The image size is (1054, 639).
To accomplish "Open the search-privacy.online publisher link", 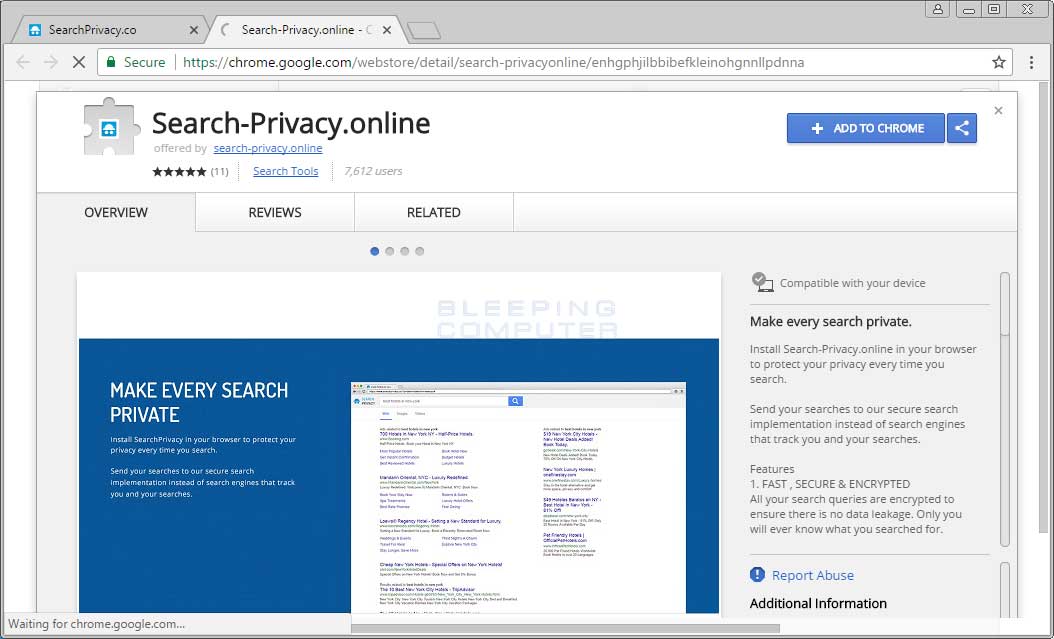I will 268,148.
